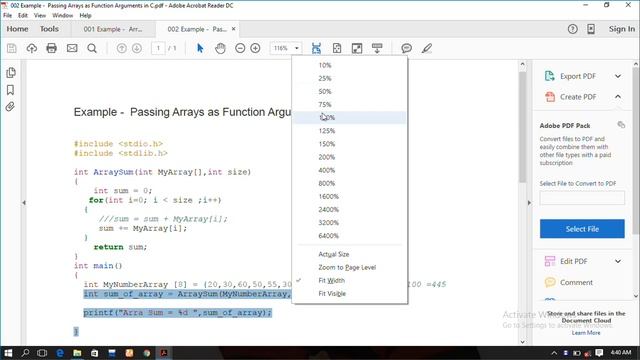The height and width of the screenshot is (360, 640).
Task: Open the Page Thumbnails panel
Action: 11,73
